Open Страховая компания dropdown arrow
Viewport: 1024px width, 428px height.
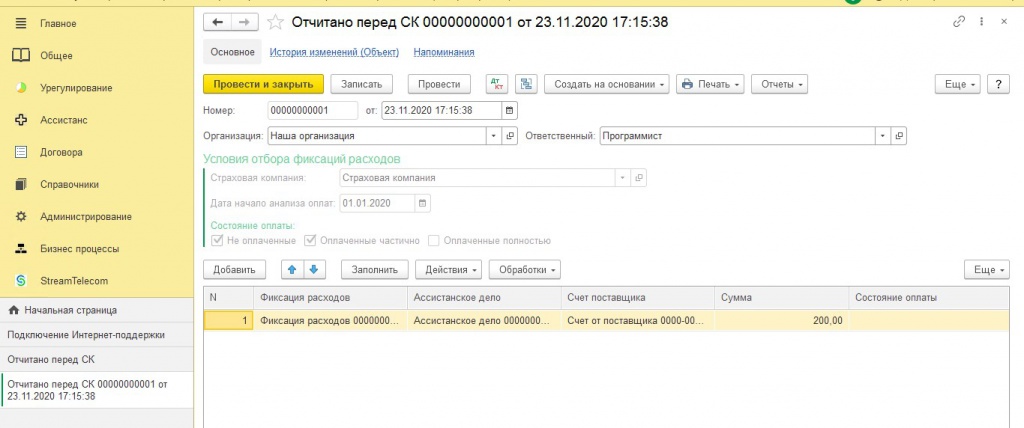point(622,178)
